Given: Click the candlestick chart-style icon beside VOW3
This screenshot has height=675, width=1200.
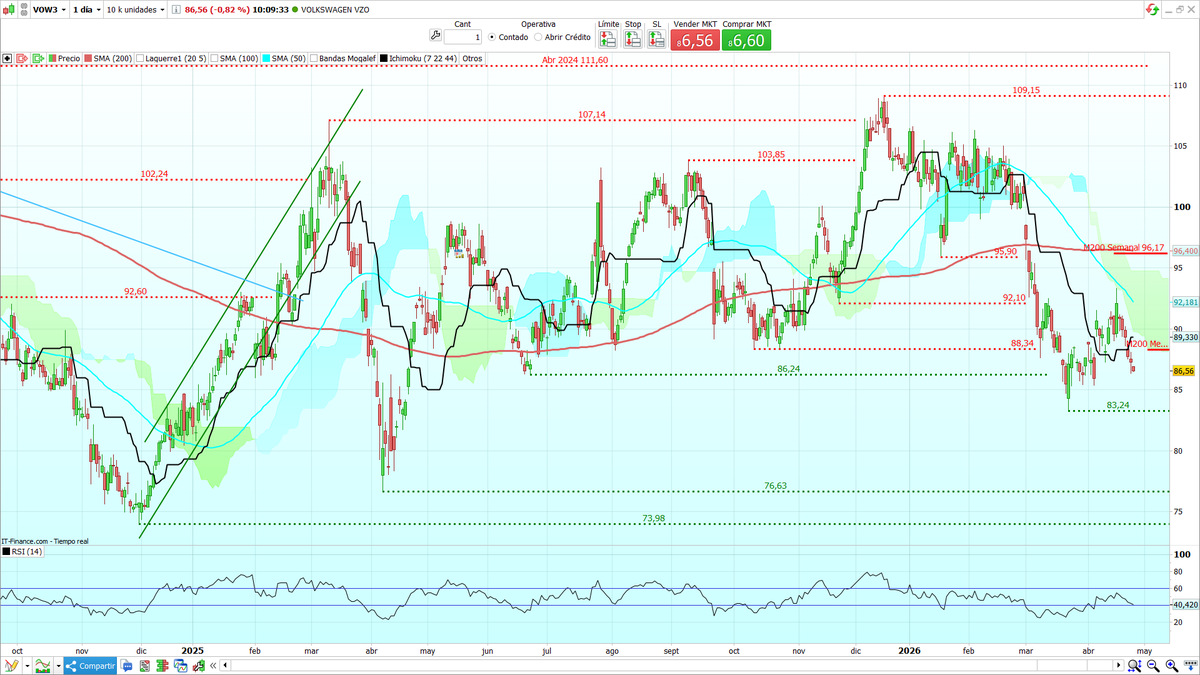Looking at the screenshot, I should (x=10, y=9).
